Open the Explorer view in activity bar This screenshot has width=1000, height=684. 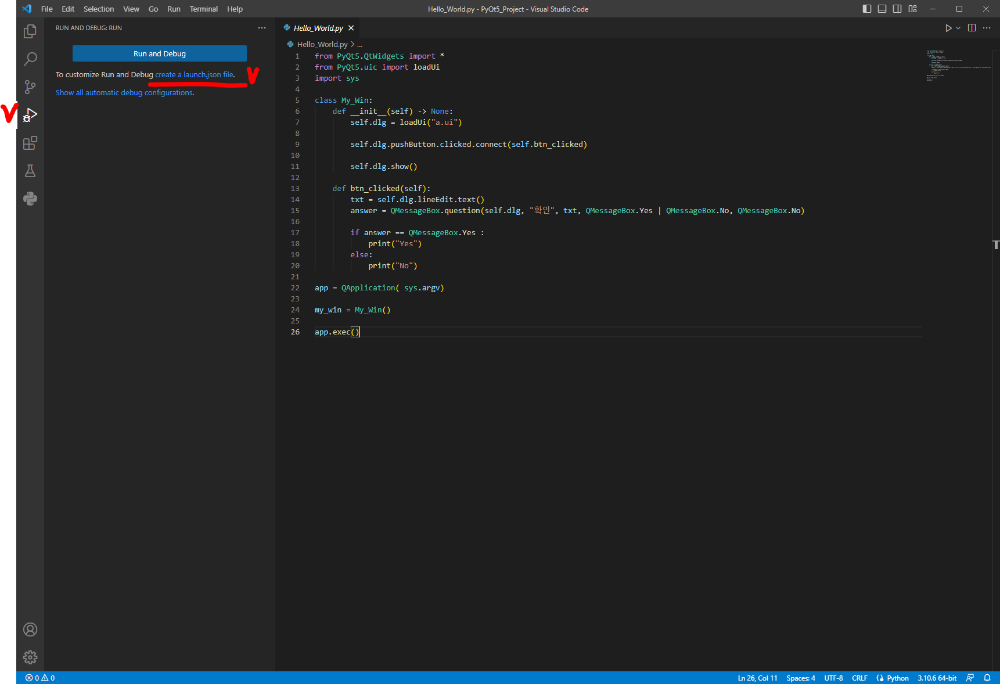coord(30,31)
